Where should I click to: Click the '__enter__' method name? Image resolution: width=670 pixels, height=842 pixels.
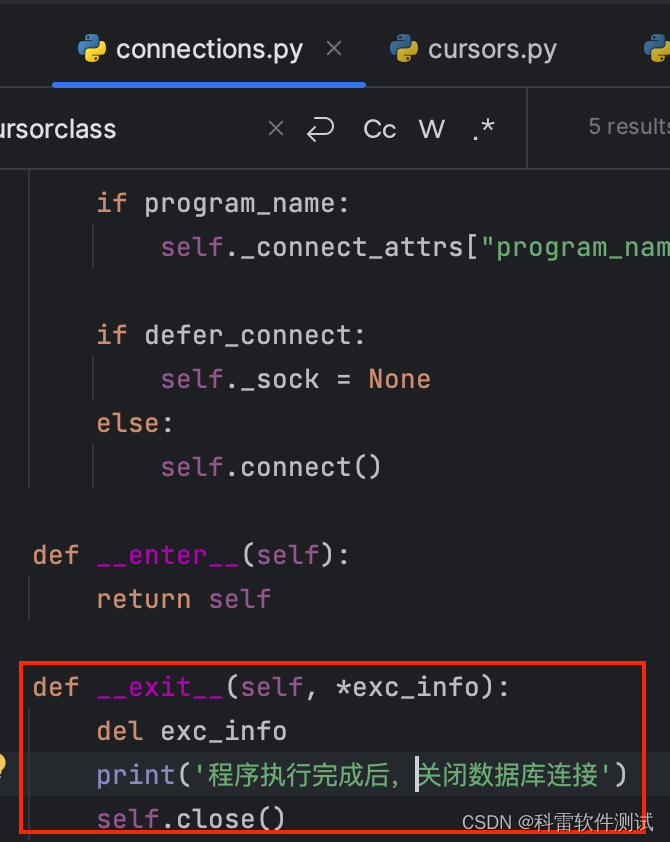[x=168, y=556]
